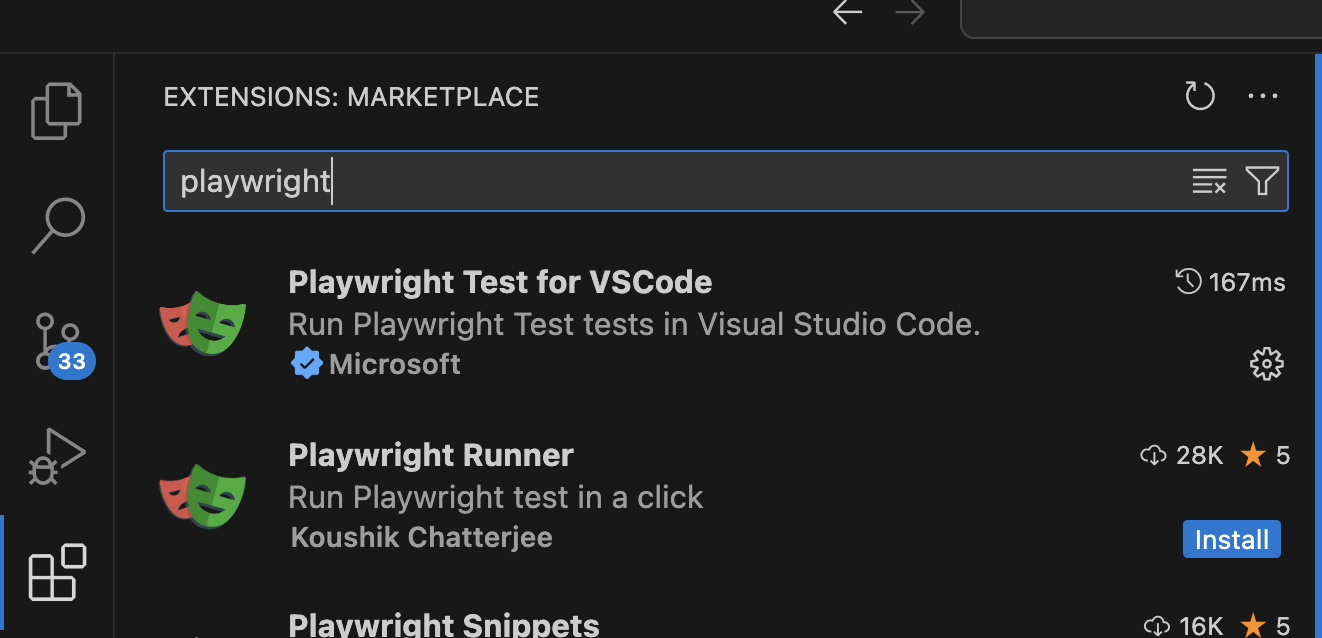Viewport: 1322px width, 638px height.
Task: Install the Playwright Runner extension
Action: point(1231,538)
